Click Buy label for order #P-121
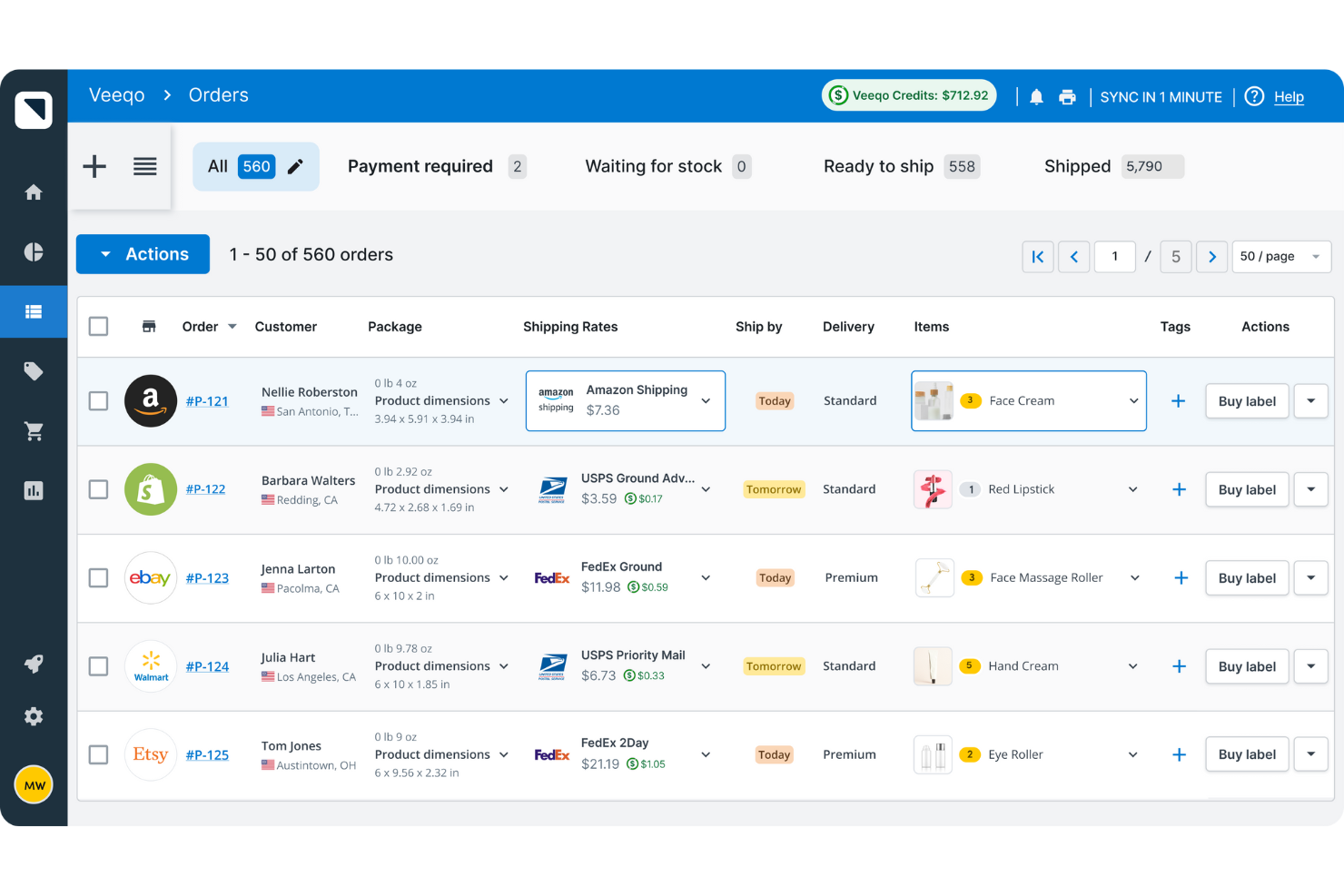This screenshot has width=1344, height=896. tap(1246, 400)
